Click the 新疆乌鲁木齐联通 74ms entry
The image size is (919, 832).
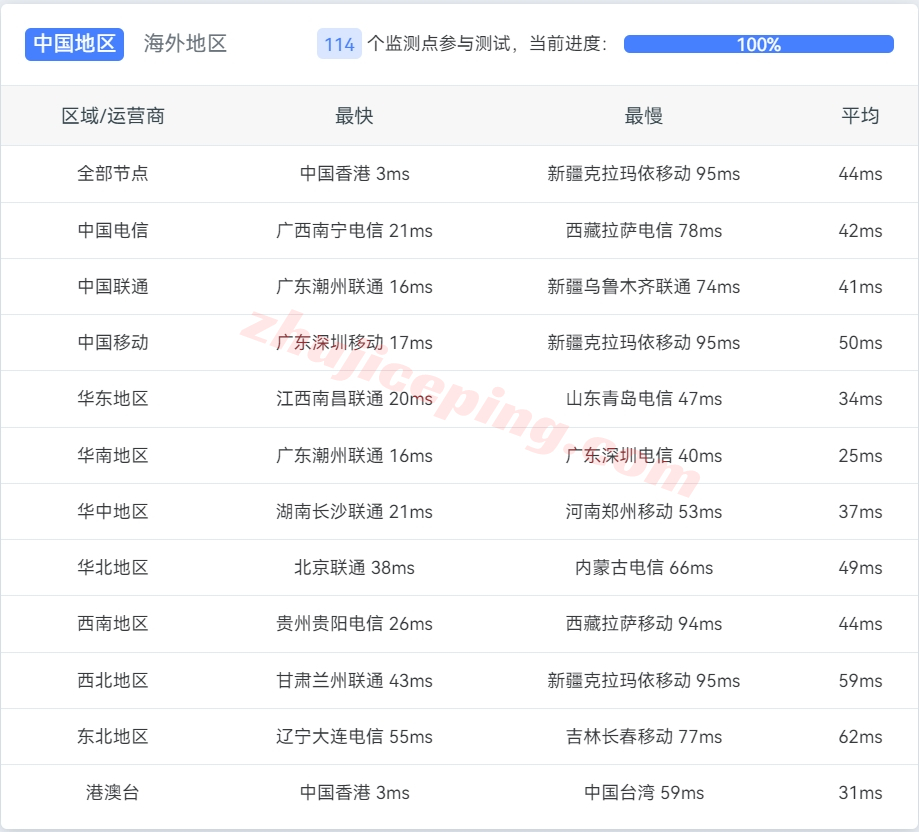coord(643,287)
